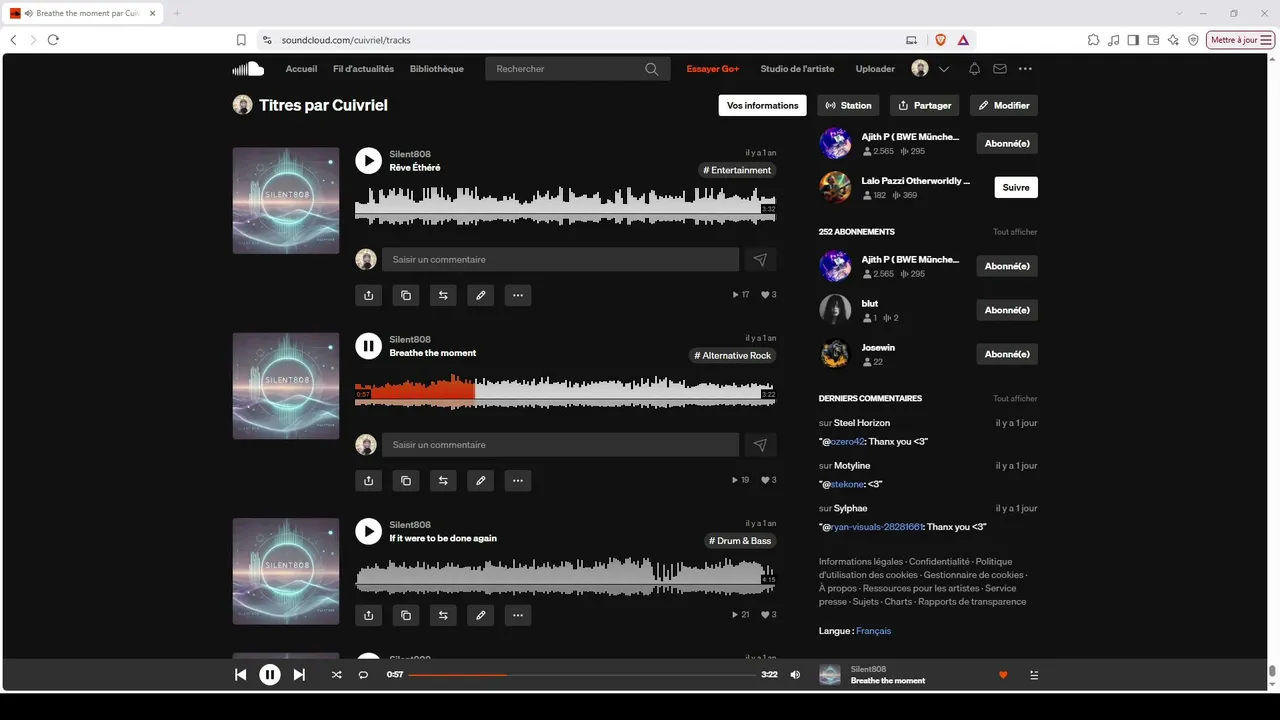Repost the track Breathe the moment
The width and height of the screenshot is (1280, 720).
pyautogui.click(x=443, y=480)
